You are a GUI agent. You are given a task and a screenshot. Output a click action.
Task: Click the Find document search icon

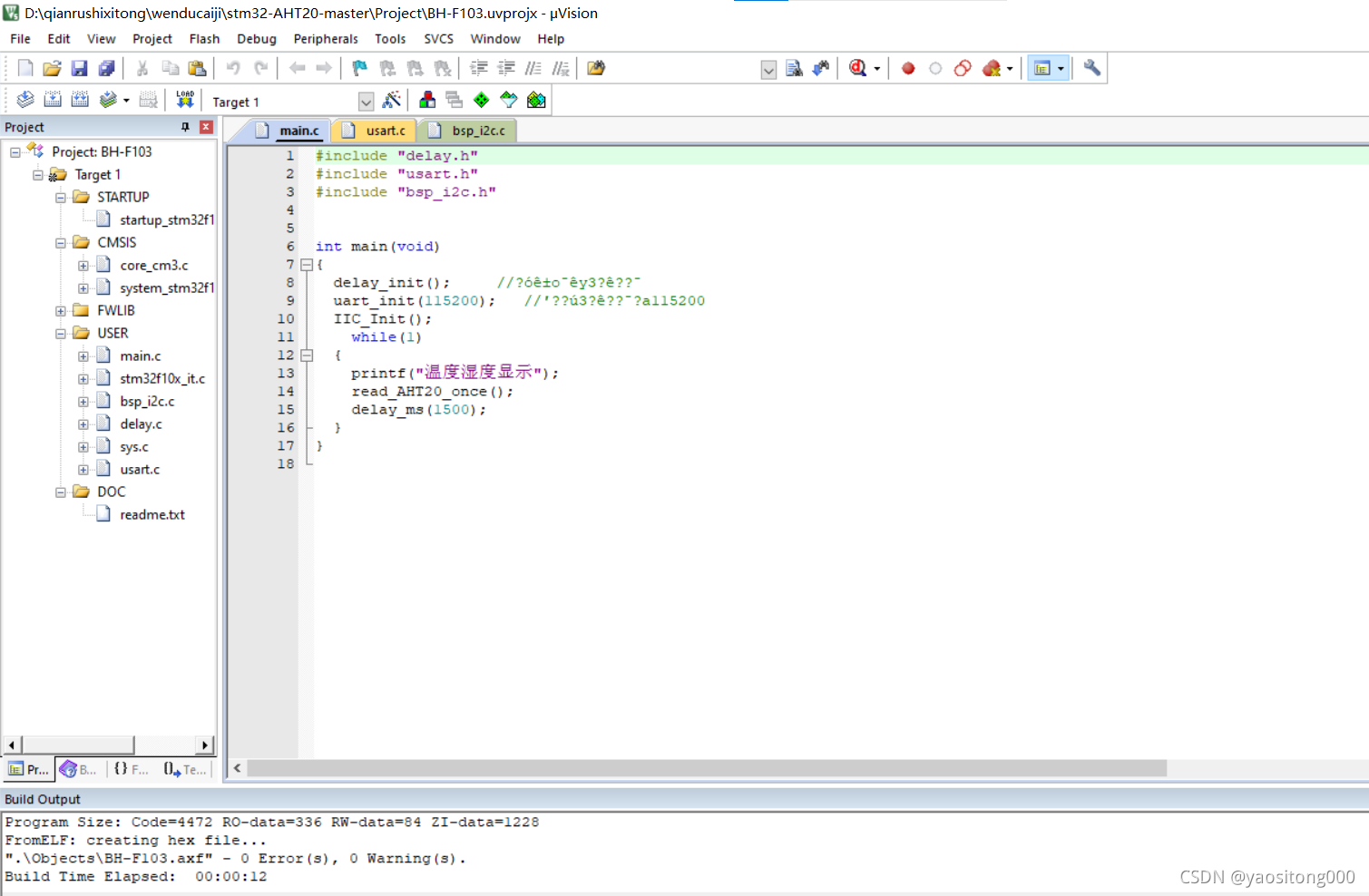(794, 68)
